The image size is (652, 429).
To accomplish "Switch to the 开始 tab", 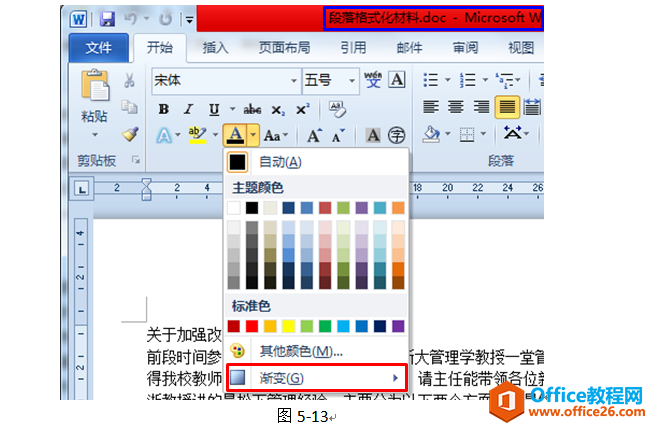I will (160, 47).
